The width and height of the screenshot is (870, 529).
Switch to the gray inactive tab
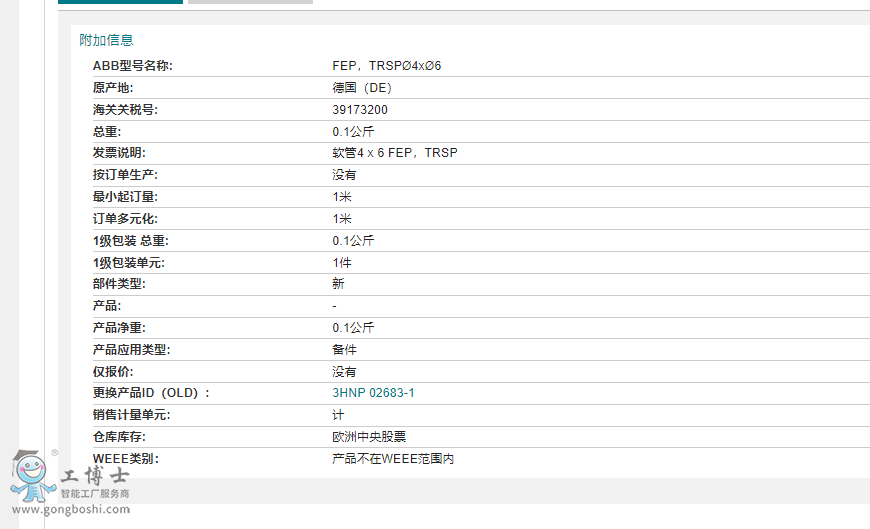click(250, 2)
